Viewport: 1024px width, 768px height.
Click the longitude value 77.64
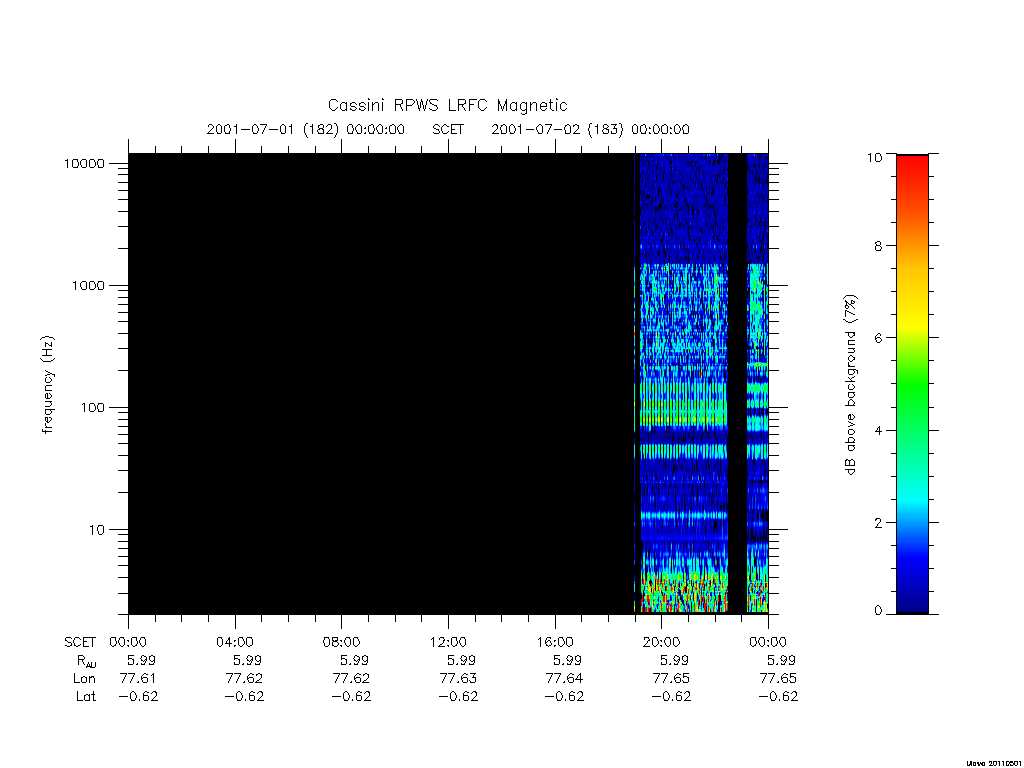tap(564, 679)
